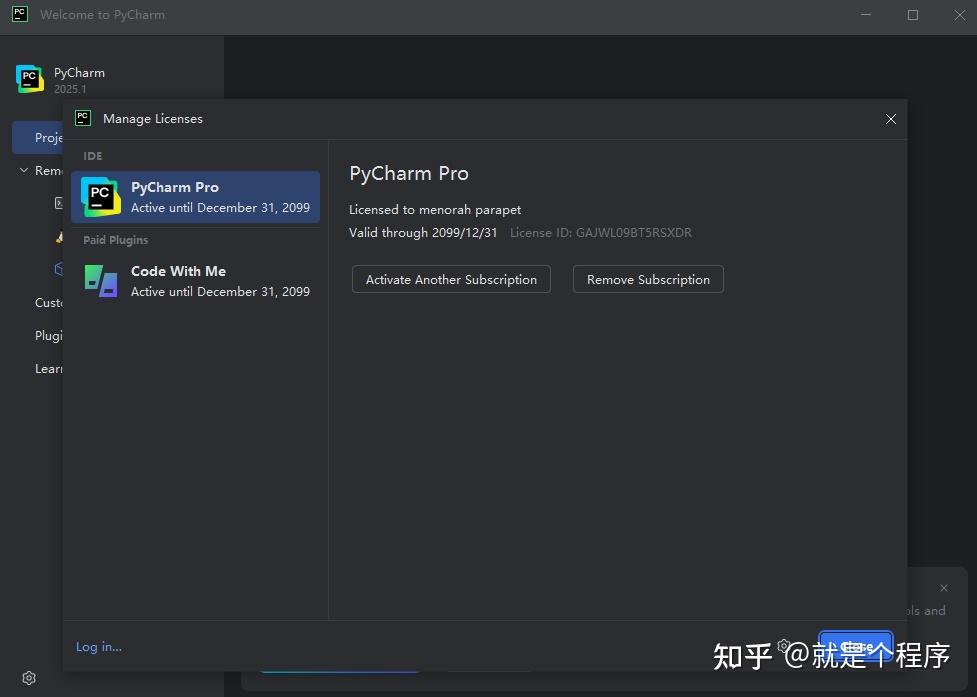Click the Code With Me plugin icon
This screenshot has width=977, height=697.
(x=99, y=281)
